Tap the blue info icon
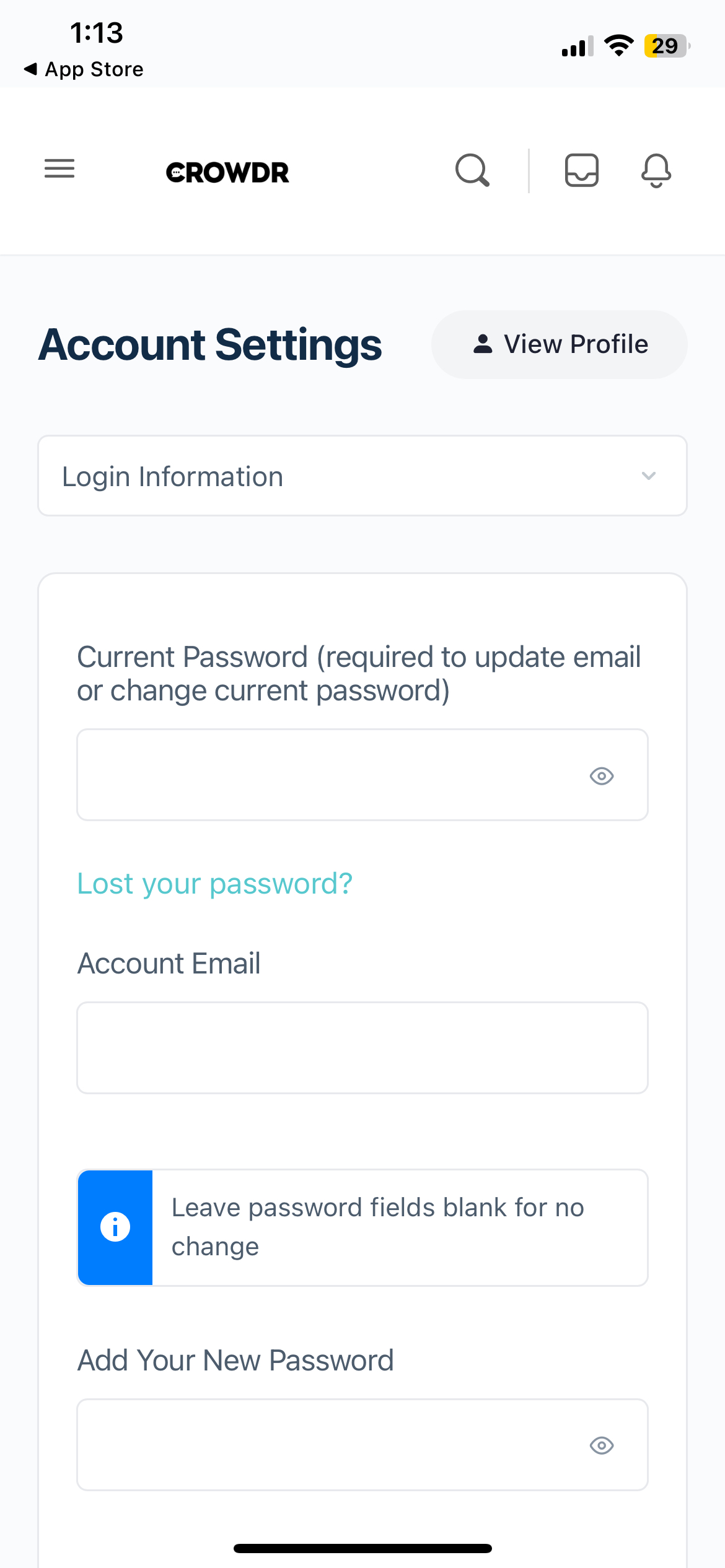Viewport: 725px width, 1568px height. 115,1227
